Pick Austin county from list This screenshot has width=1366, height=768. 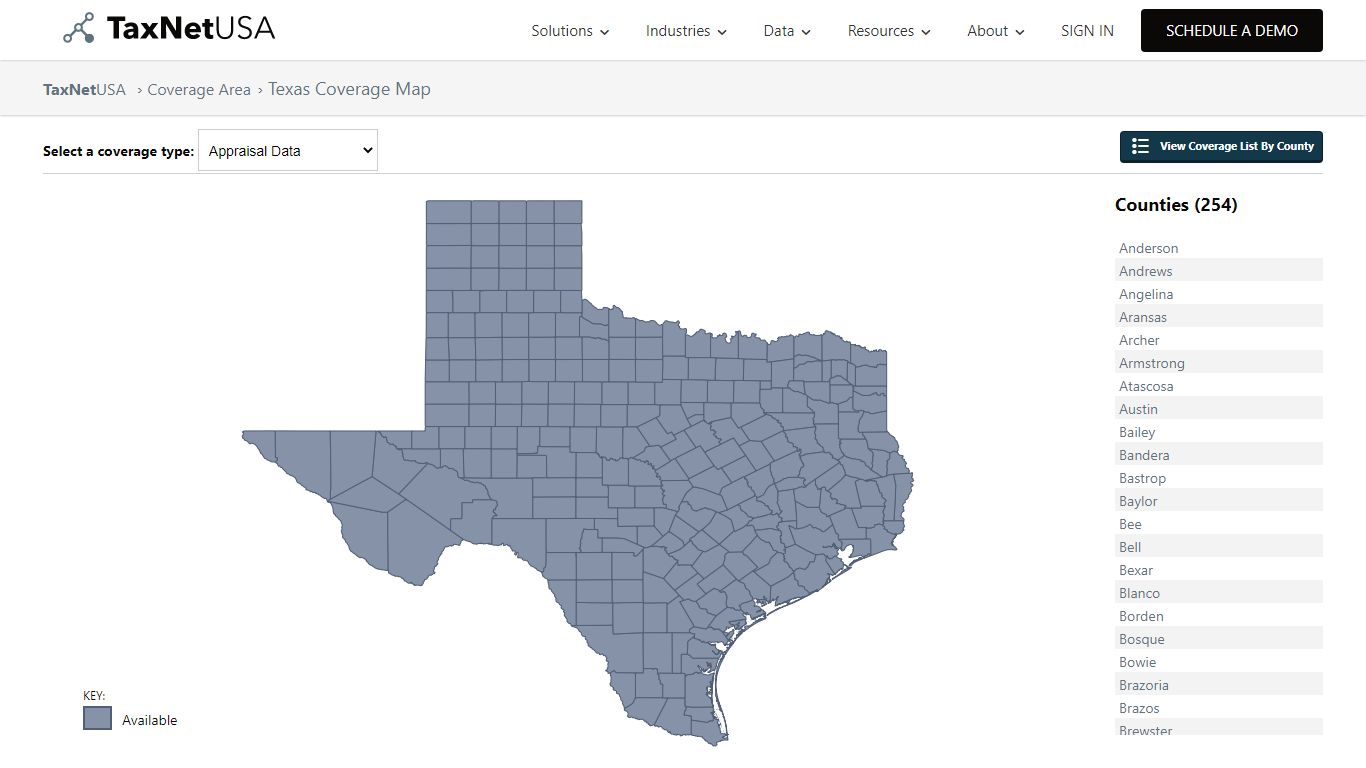[x=1219, y=409]
